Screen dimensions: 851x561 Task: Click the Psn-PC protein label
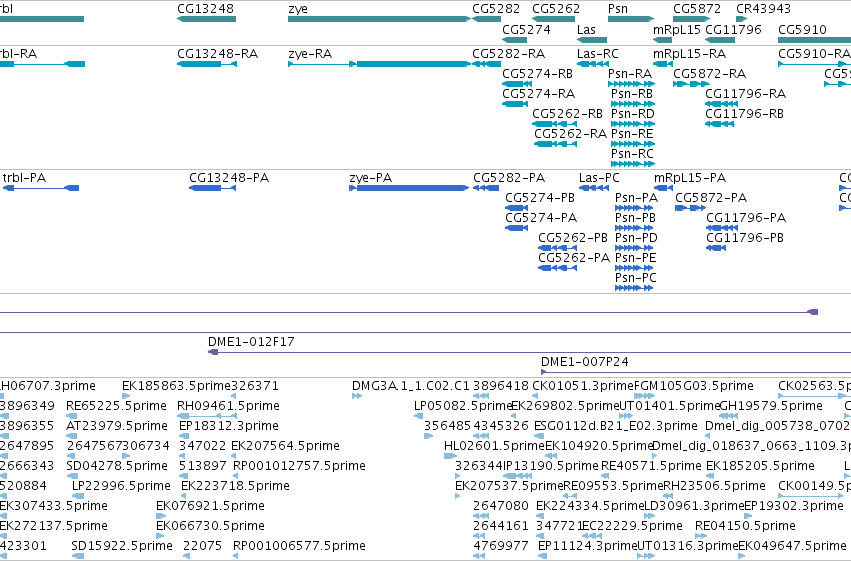636,278
